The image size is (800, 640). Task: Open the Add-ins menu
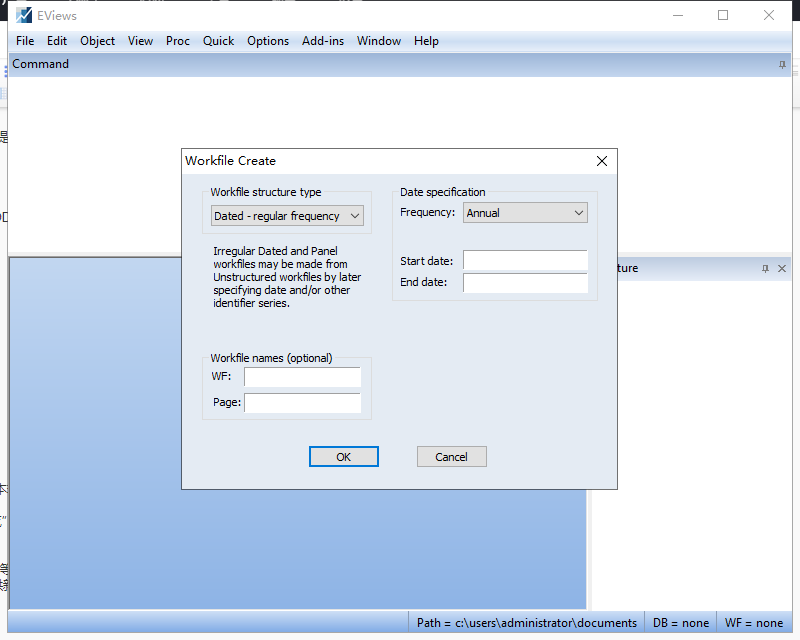pos(322,41)
